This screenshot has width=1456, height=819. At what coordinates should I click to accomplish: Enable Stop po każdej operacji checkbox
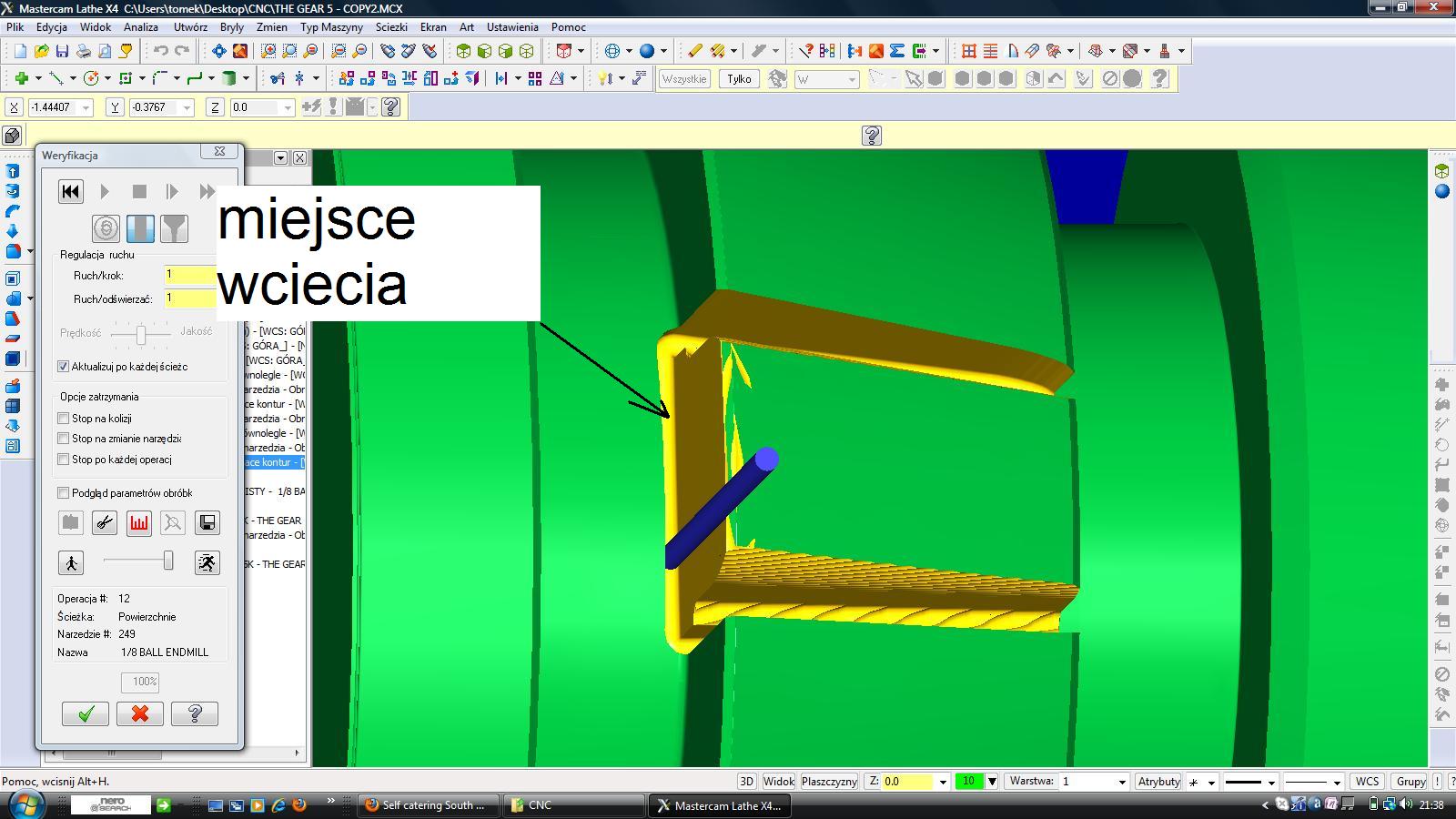pyautogui.click(x=64, y=460)
